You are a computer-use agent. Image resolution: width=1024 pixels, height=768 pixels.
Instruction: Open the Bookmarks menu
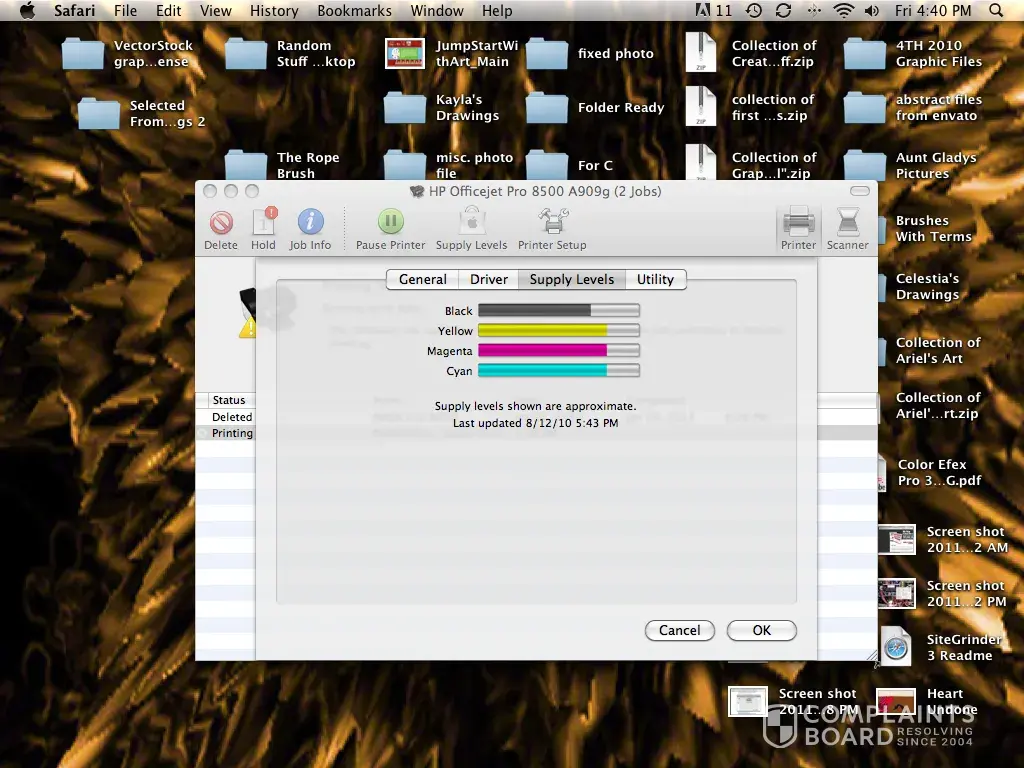351,11
